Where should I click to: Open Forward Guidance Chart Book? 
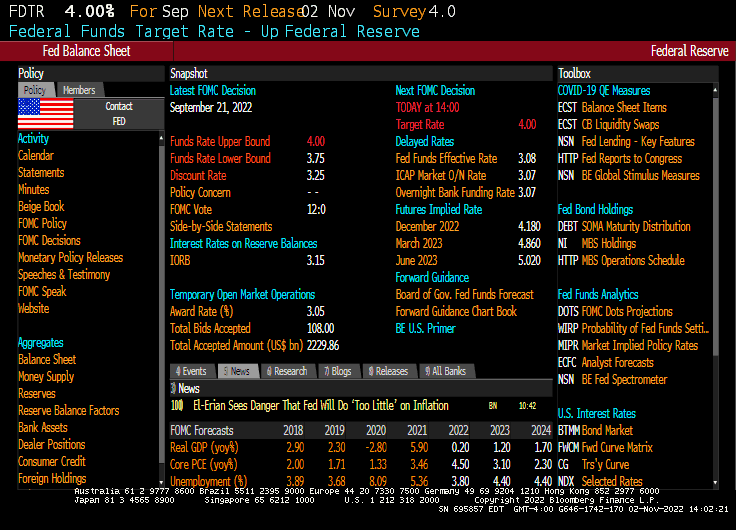click(456, 311)
